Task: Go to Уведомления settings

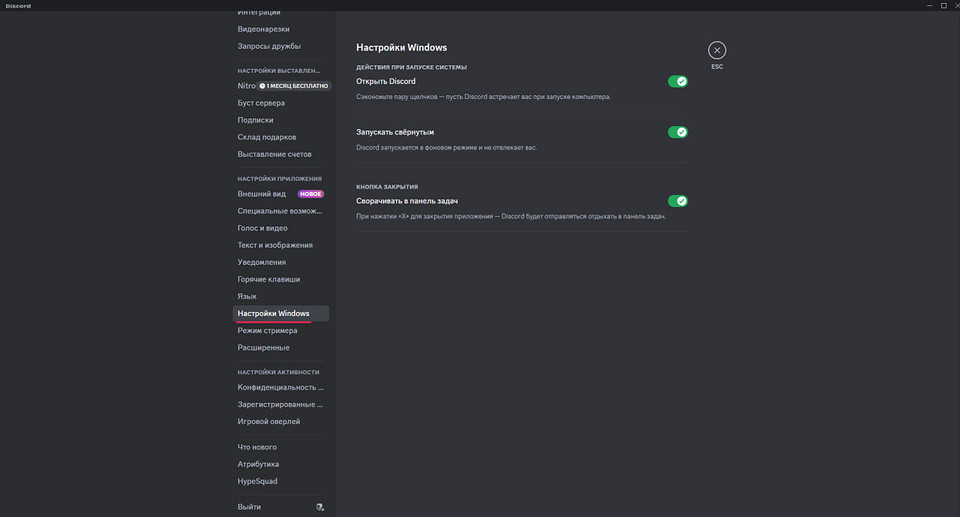Action: (x=263, y=262)
